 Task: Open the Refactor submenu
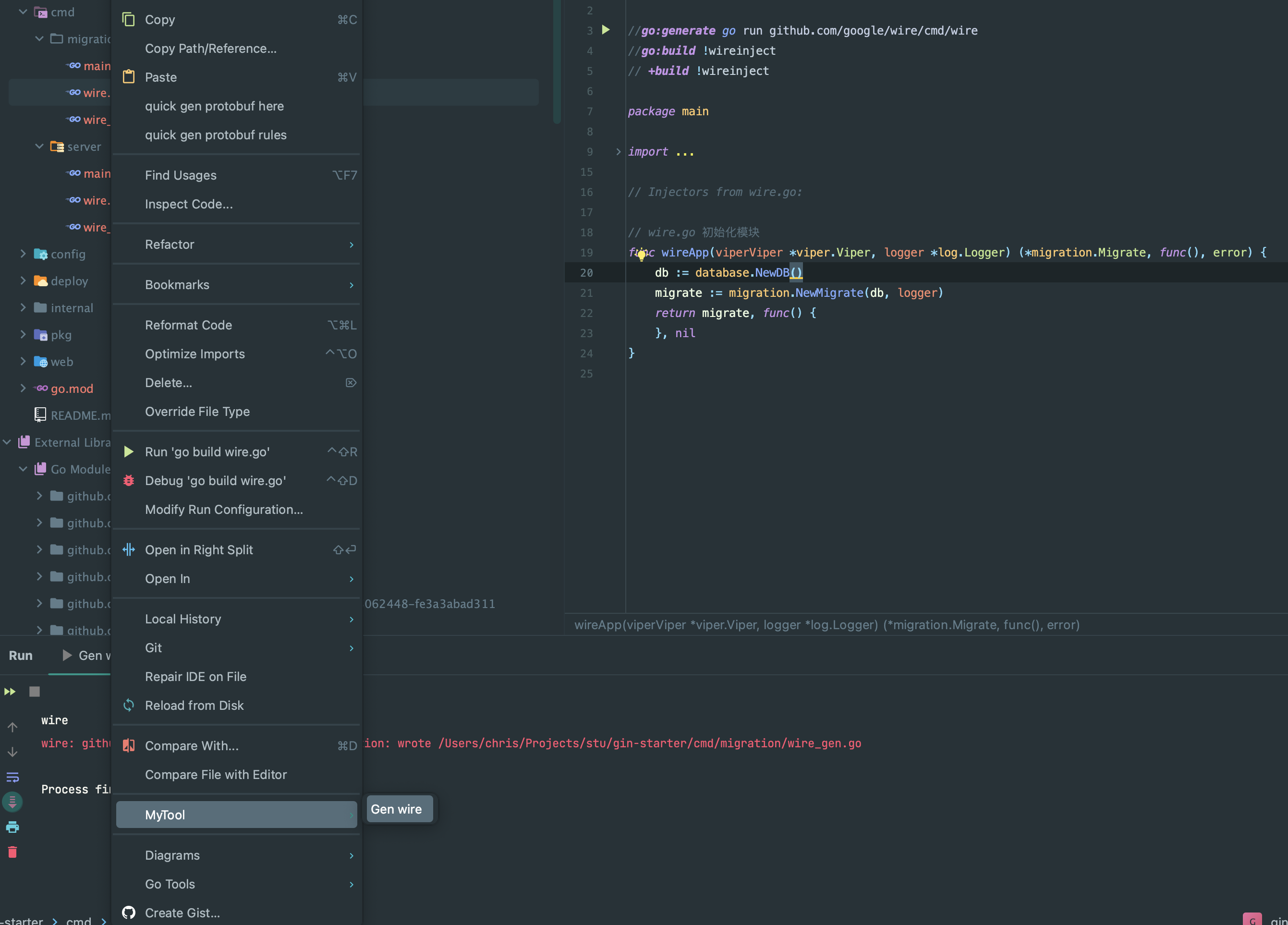tap(237, 244)
